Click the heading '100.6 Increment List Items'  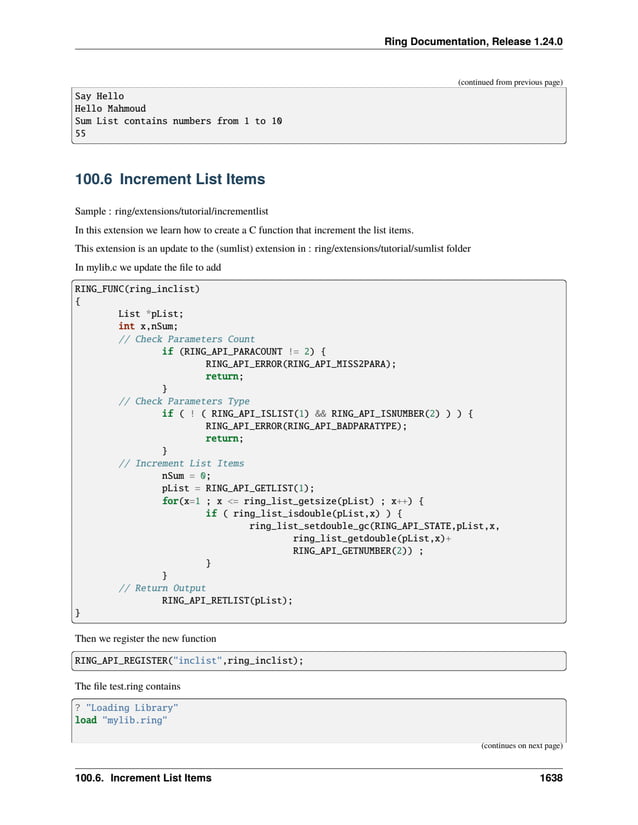170,179
